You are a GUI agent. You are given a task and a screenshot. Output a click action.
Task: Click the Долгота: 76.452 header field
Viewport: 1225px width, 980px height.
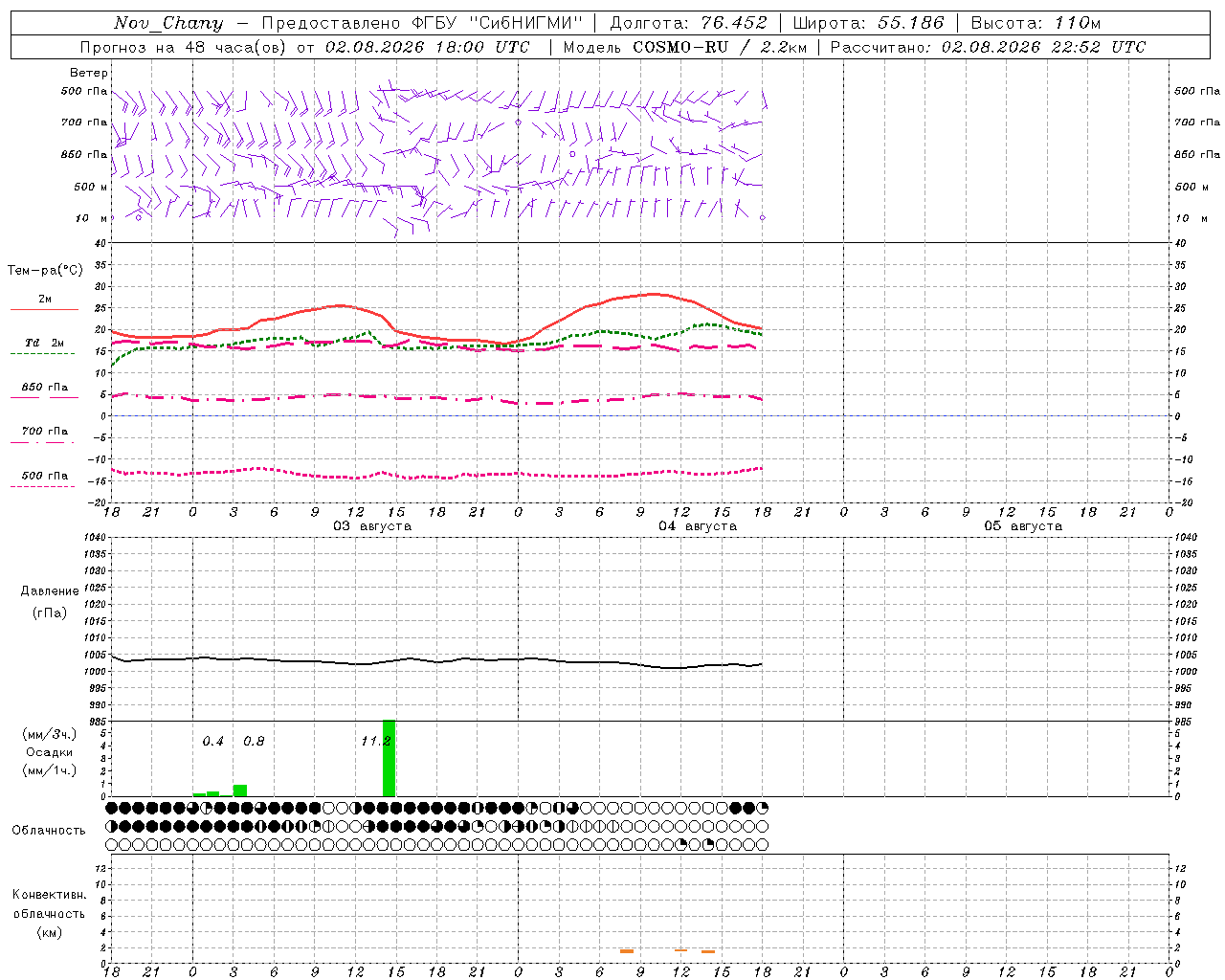(x=688, y=23)
